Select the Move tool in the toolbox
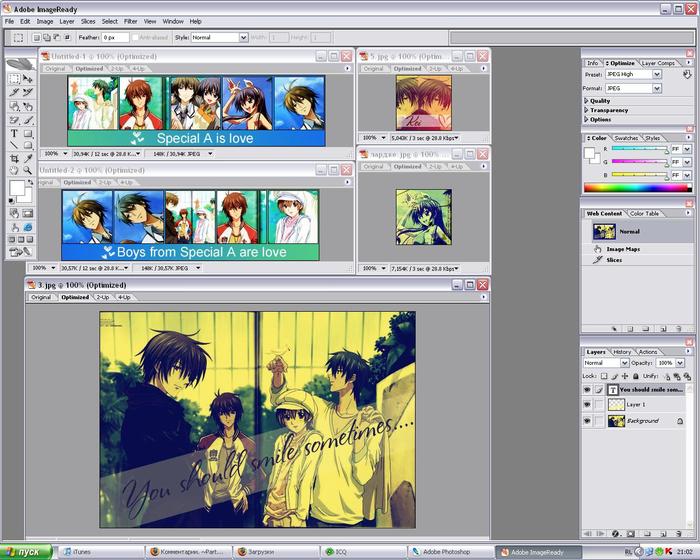This screenshot has width=700, height=560. coord(27,79)
